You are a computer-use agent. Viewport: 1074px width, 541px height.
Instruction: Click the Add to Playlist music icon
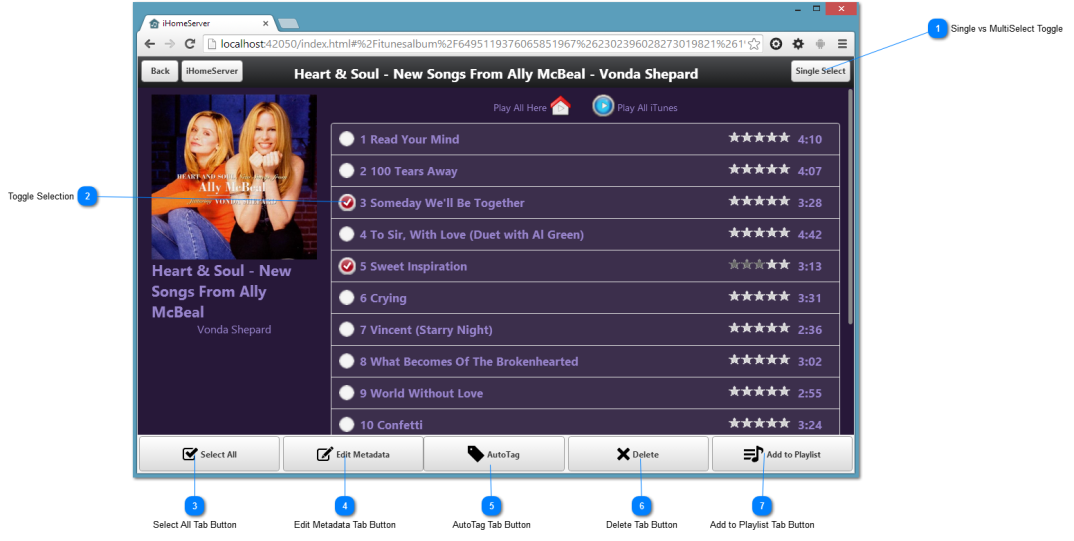[x=753, y=454]
